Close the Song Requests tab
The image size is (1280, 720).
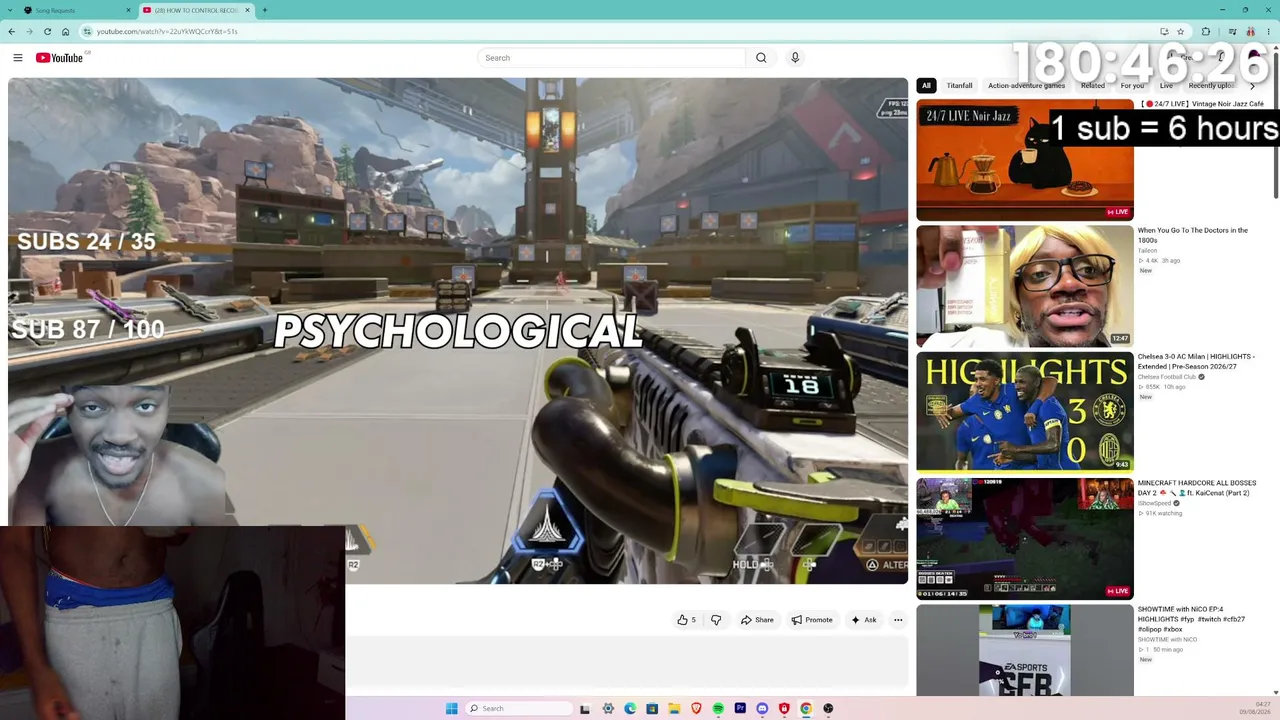128,10
